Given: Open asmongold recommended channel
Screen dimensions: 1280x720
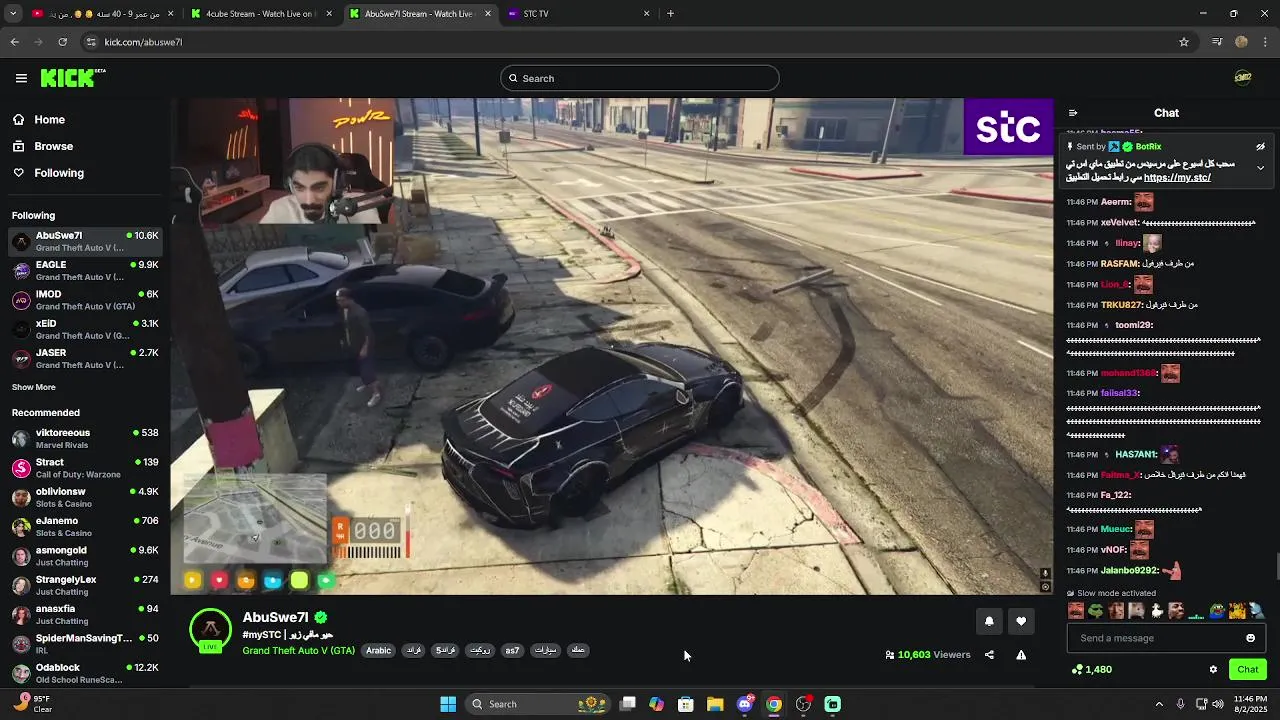Looking at the screenshot, I should coord(85,556).
